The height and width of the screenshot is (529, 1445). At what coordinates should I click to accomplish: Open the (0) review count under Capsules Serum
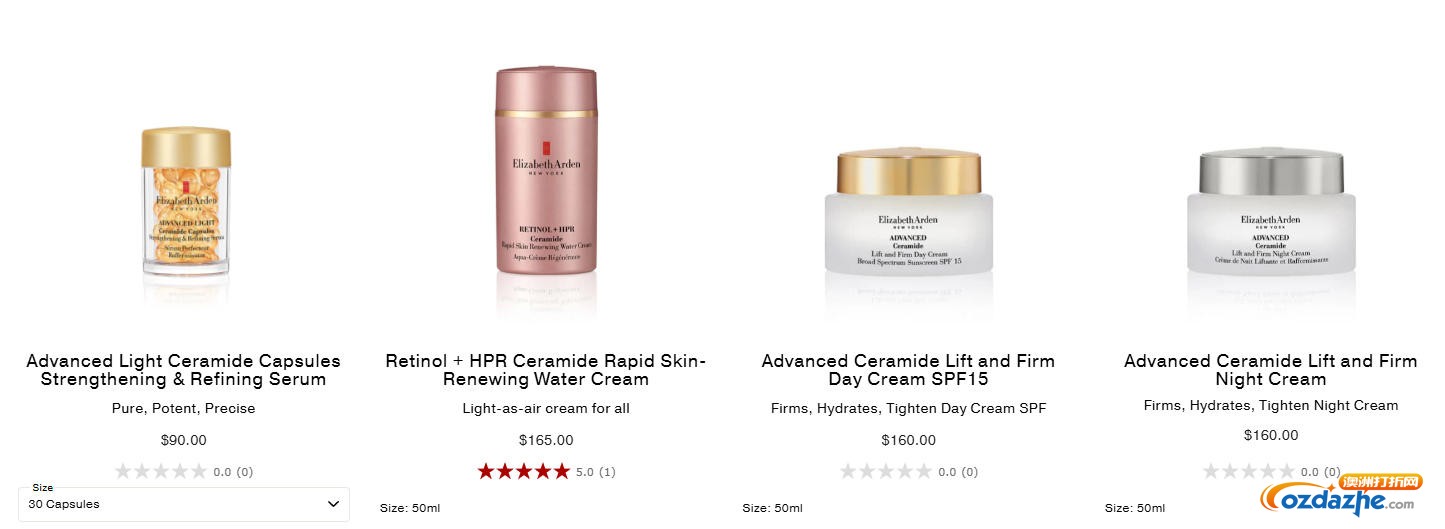click(x=244, y=472)
